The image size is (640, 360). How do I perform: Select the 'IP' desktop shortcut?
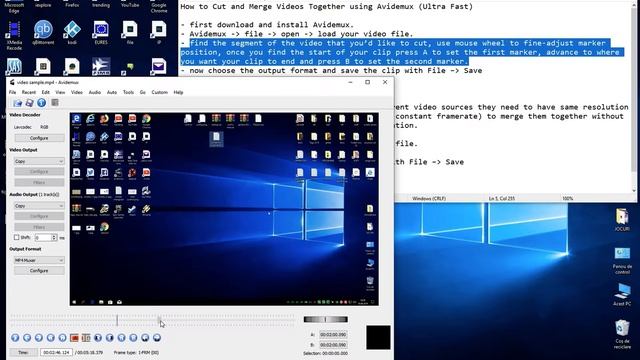158,33
